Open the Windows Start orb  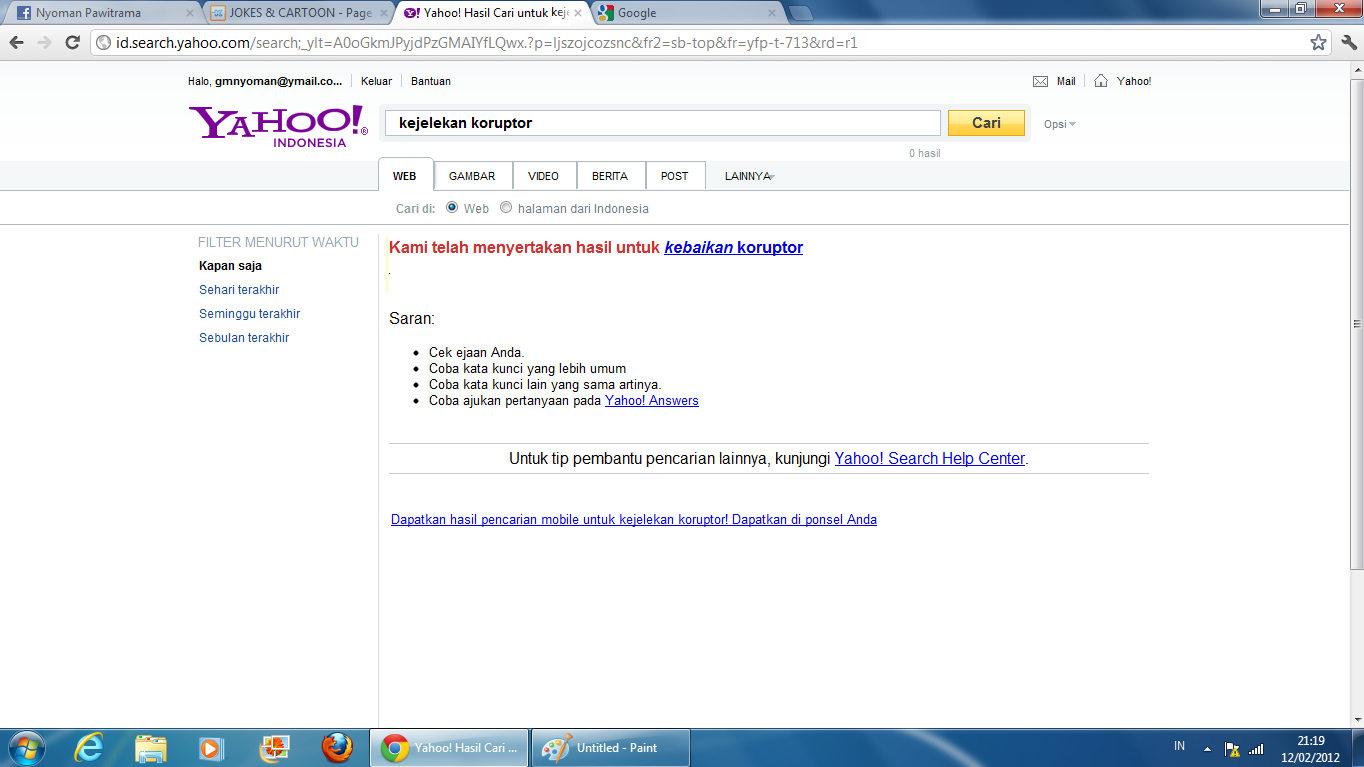tap(25, 747)
